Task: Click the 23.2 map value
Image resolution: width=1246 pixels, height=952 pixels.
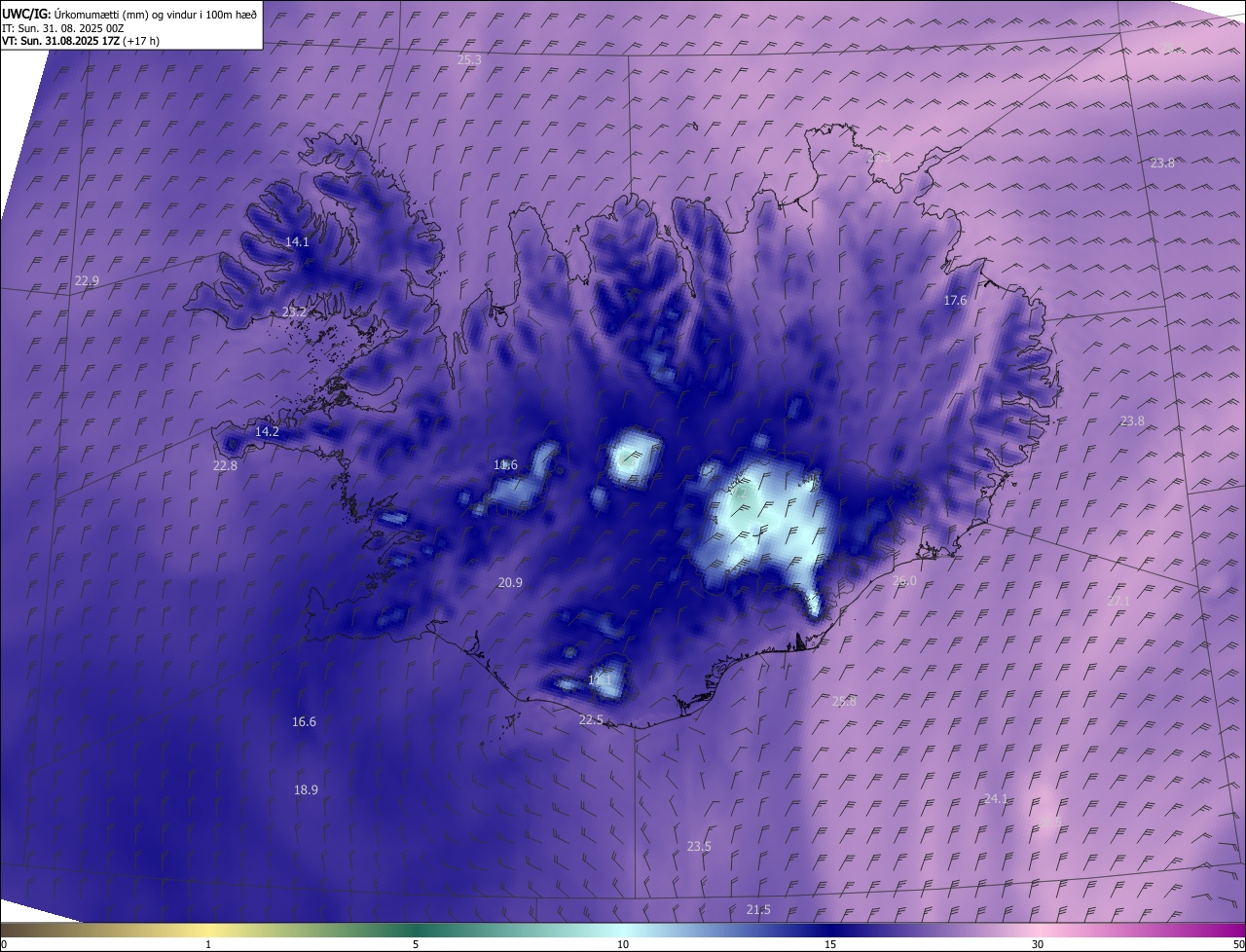Action: click(x=294, y=312)
